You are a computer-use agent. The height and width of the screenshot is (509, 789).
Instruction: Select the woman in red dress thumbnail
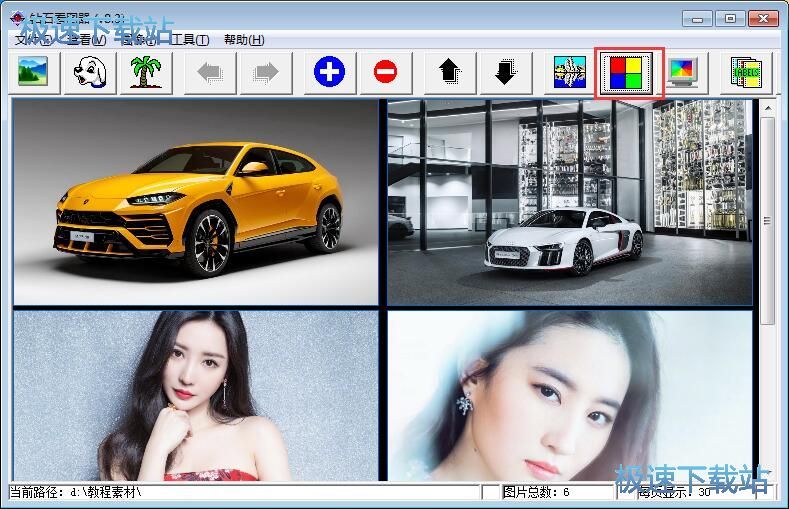point(196,395)
